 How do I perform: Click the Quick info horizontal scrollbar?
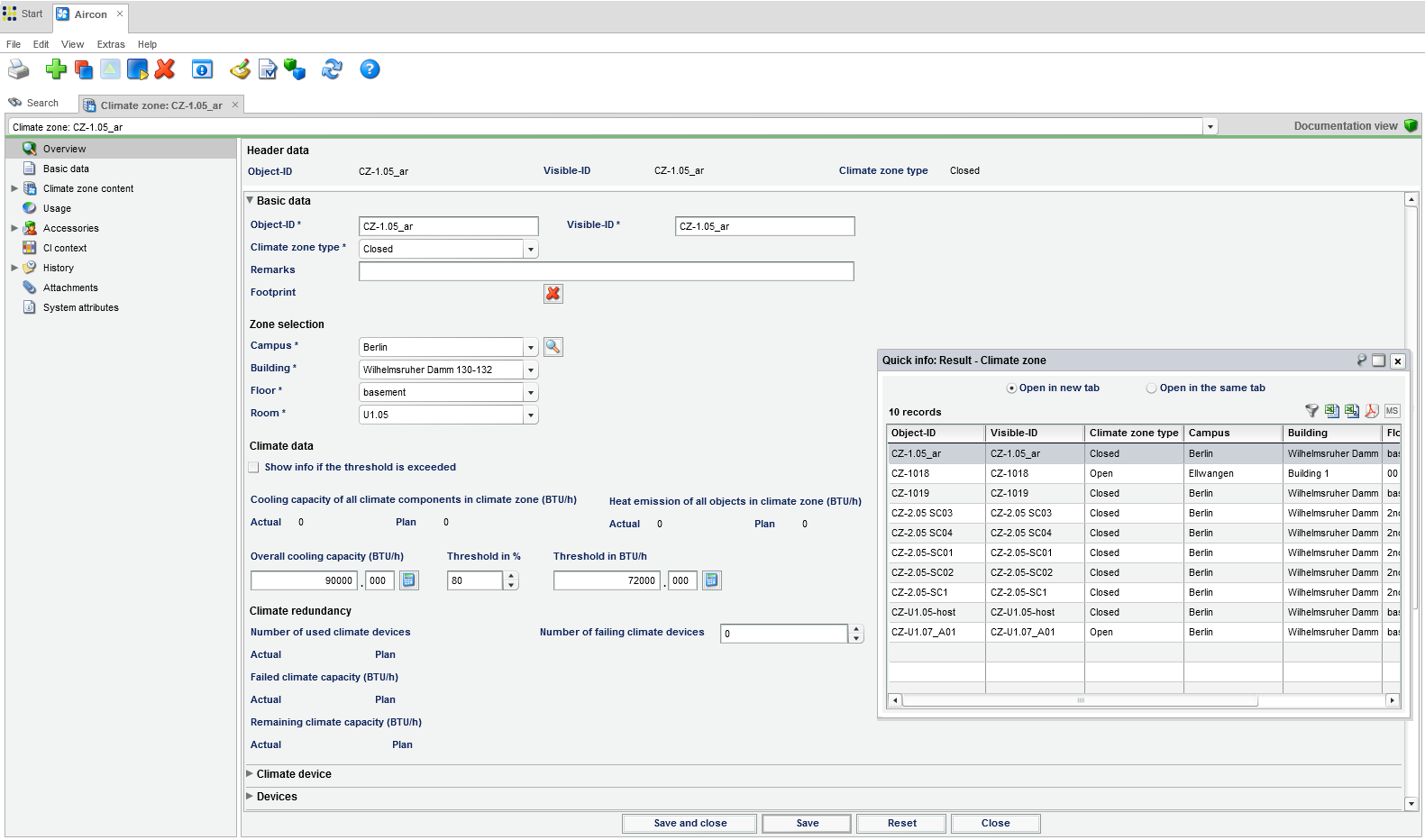click(1080, 700)
